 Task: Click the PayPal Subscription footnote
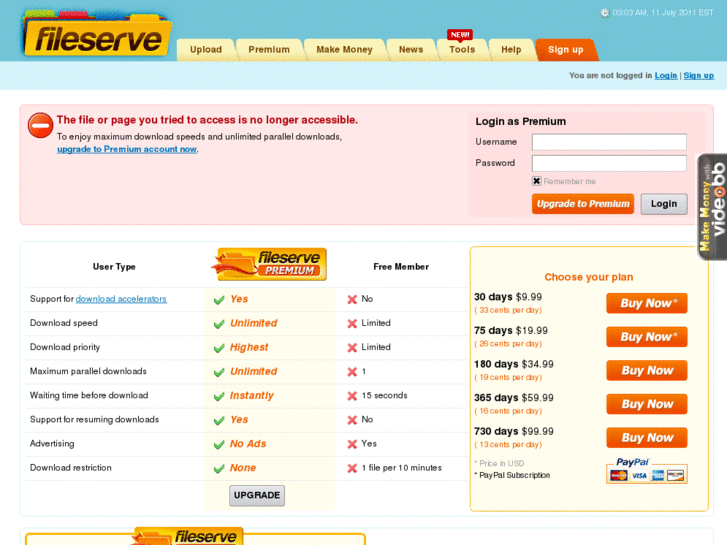[512, 475]
